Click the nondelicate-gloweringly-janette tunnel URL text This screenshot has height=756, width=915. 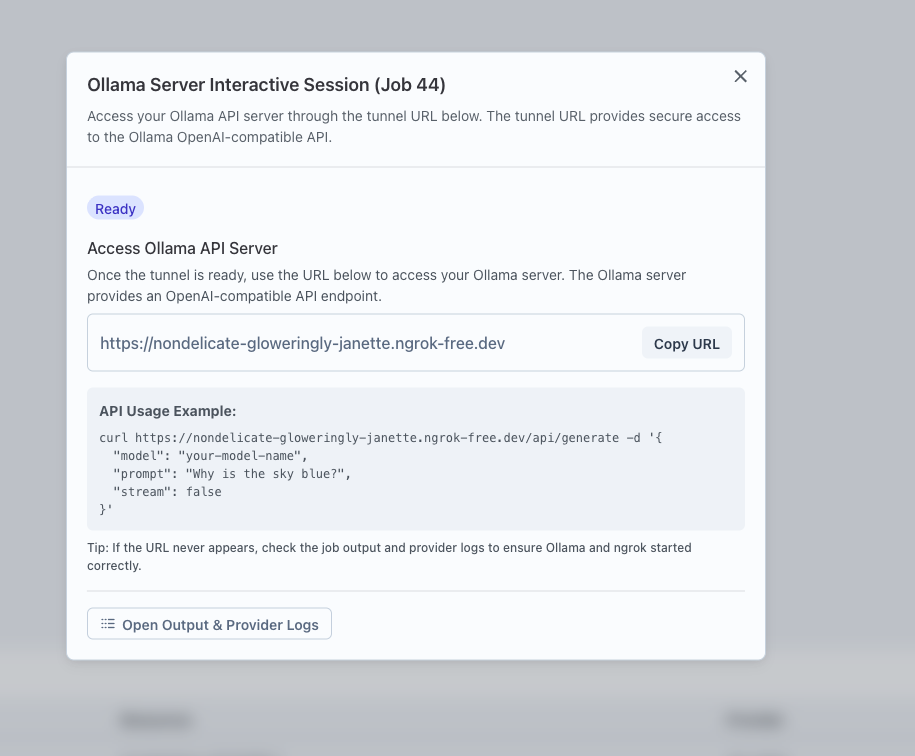[x=302, y=343]
